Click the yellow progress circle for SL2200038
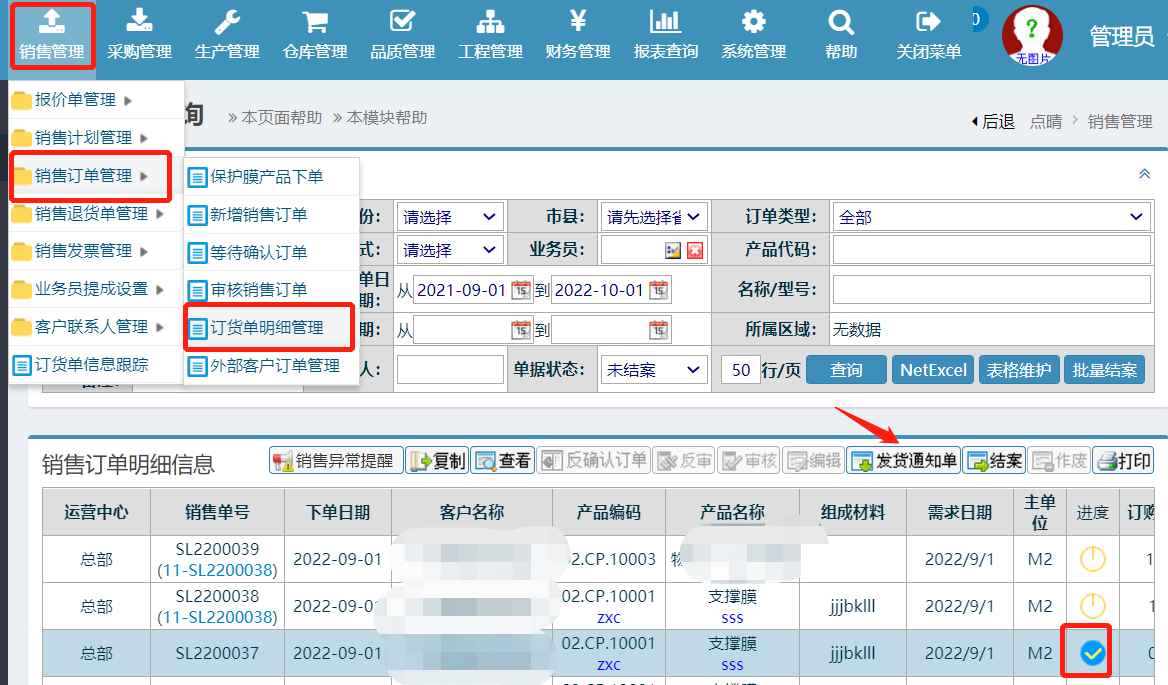 (1092, 606)
